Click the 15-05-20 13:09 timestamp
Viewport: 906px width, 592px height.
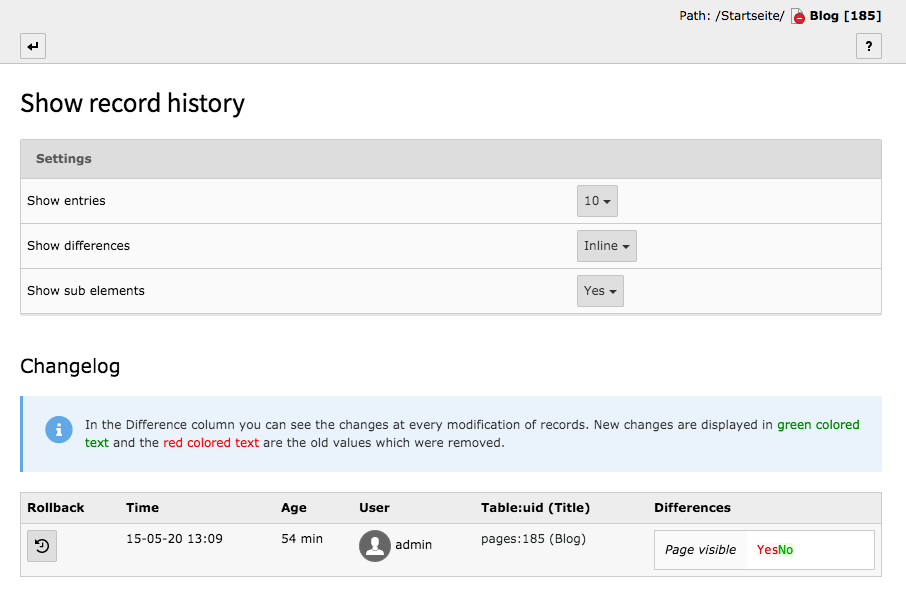(x=174, y=539)
